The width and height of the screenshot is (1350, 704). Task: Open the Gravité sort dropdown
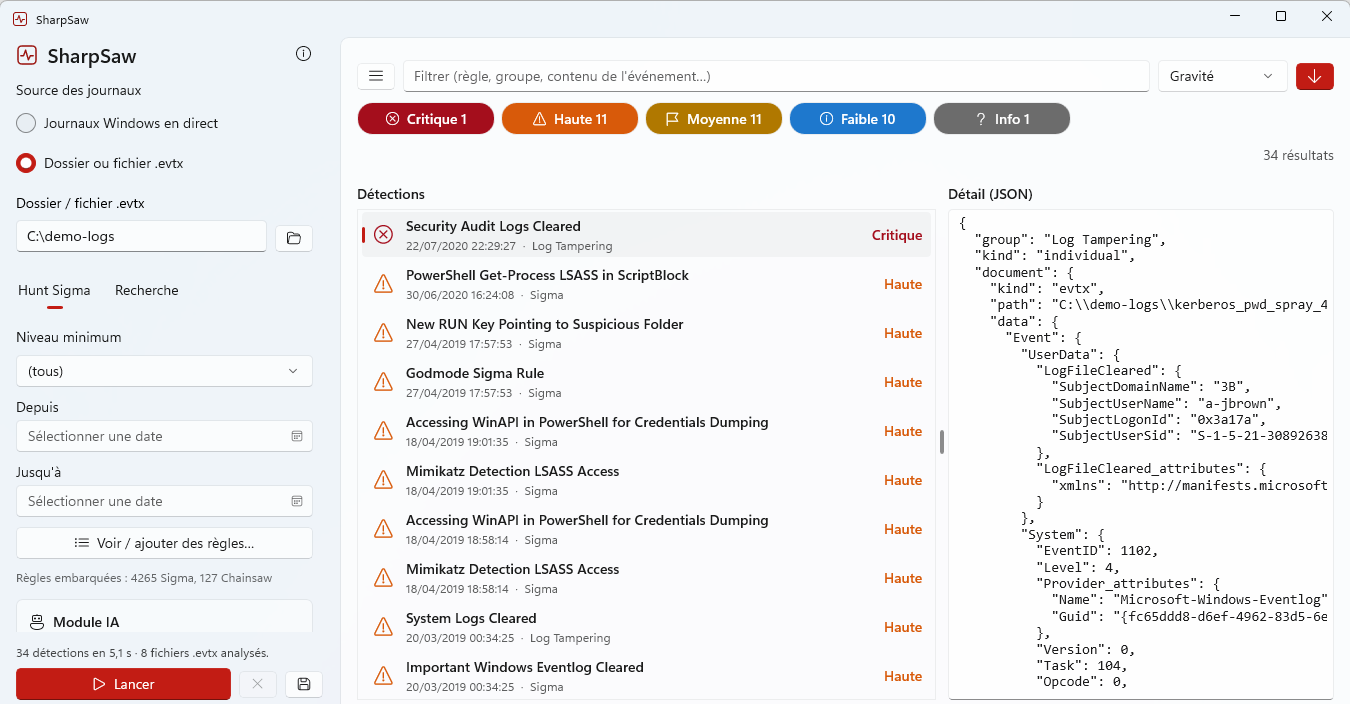tap(1223, 76)
